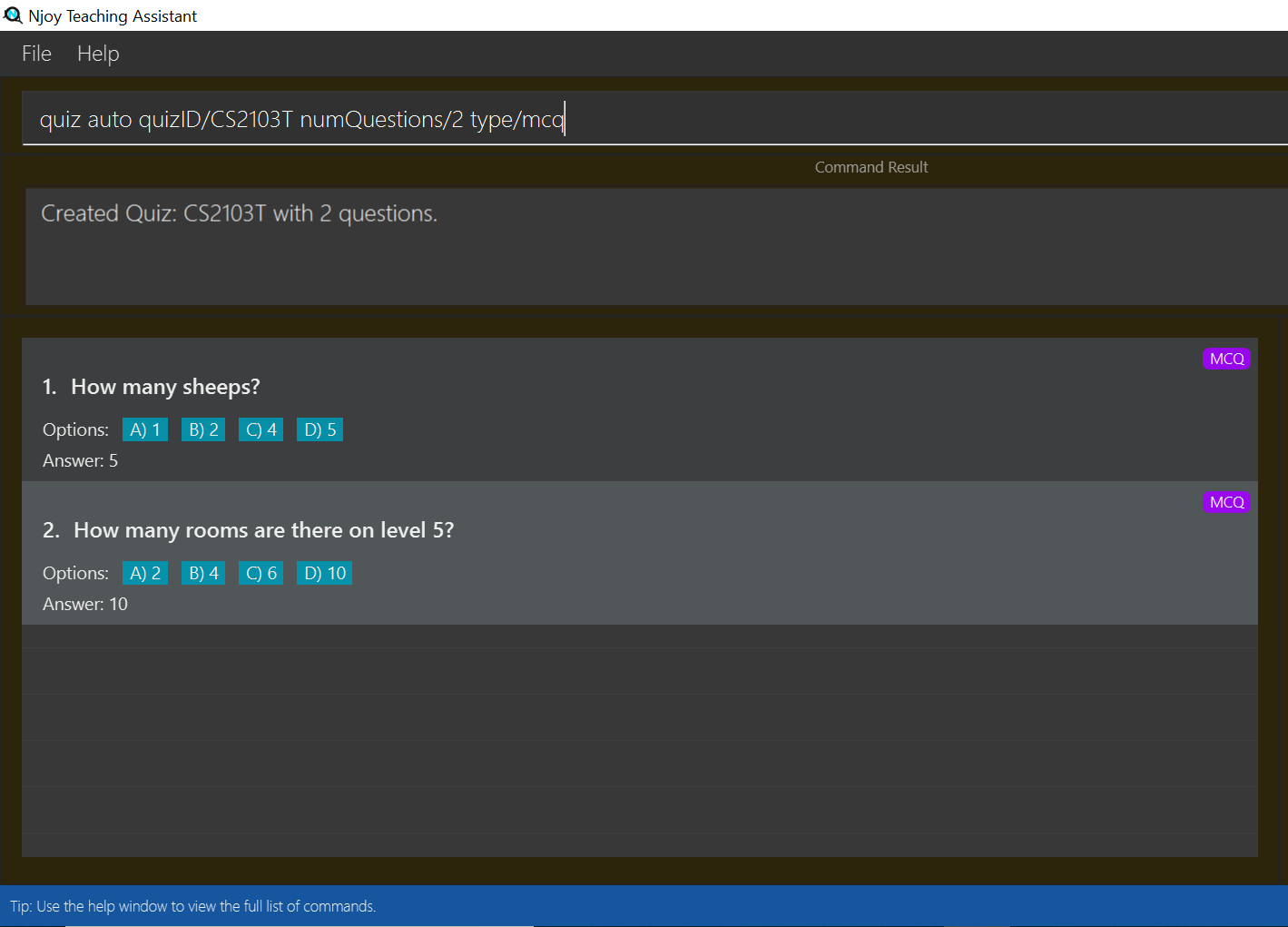Click option 'D) 5' of question 1
Screen dimensions: 1288x927
[320, 429]
